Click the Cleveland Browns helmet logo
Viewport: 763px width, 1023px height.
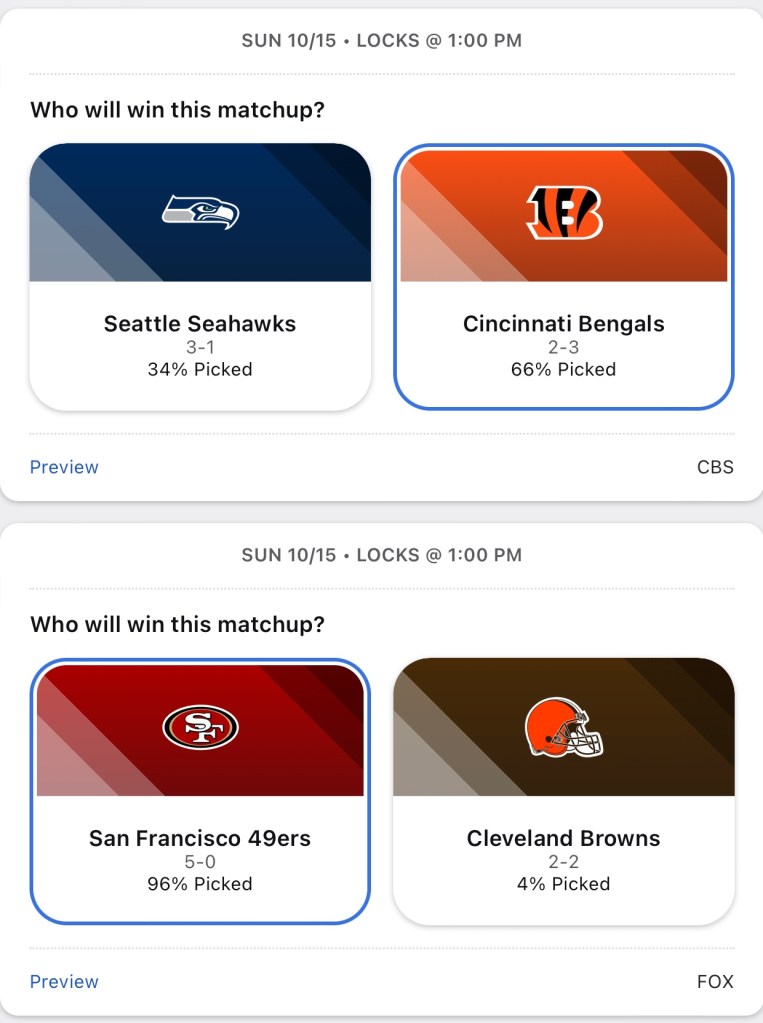point(564,727)
